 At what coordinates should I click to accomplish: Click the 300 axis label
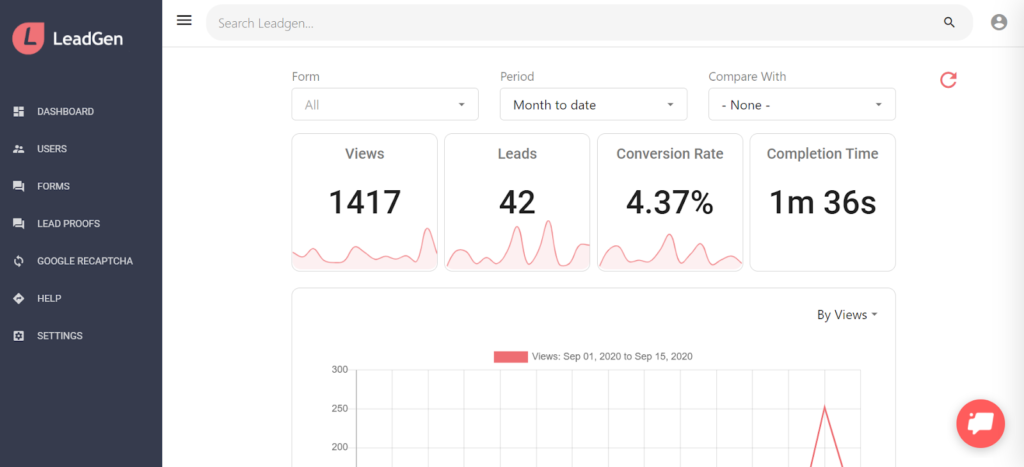340,370
